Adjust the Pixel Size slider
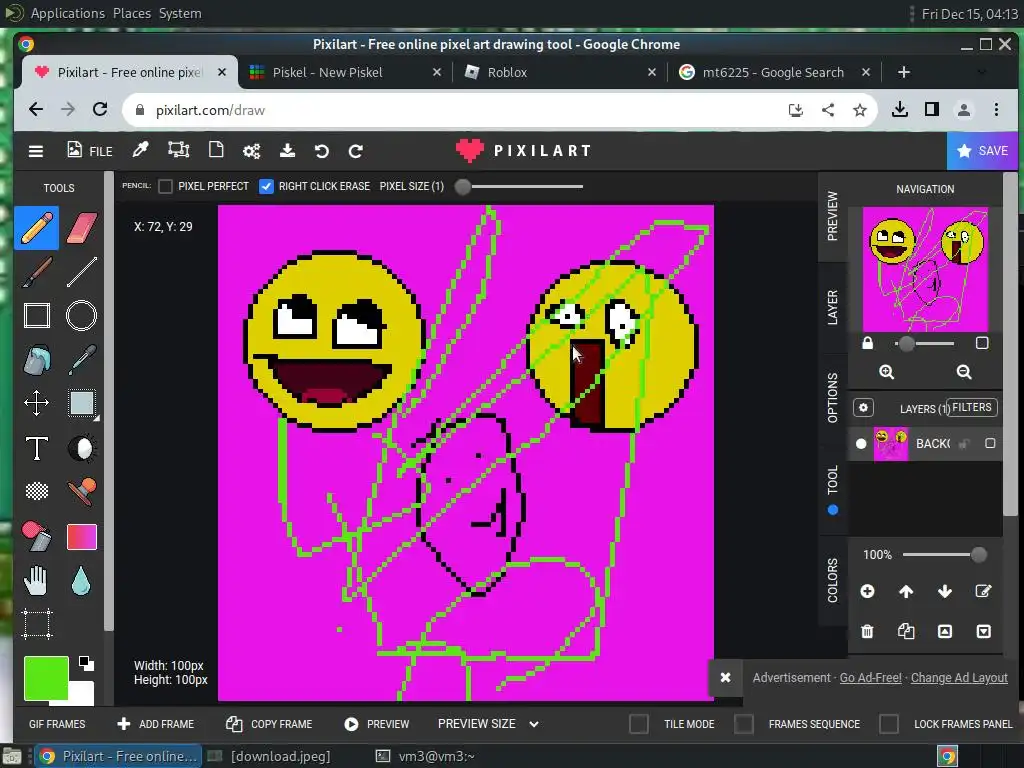The image size is (1024, 768). coord(520,187)
